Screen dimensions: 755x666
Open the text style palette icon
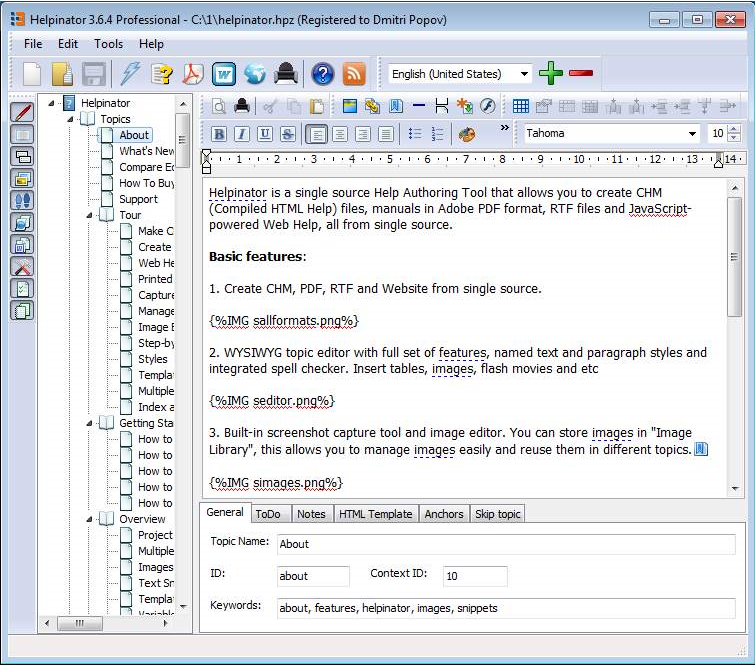(x=467, y=134)
